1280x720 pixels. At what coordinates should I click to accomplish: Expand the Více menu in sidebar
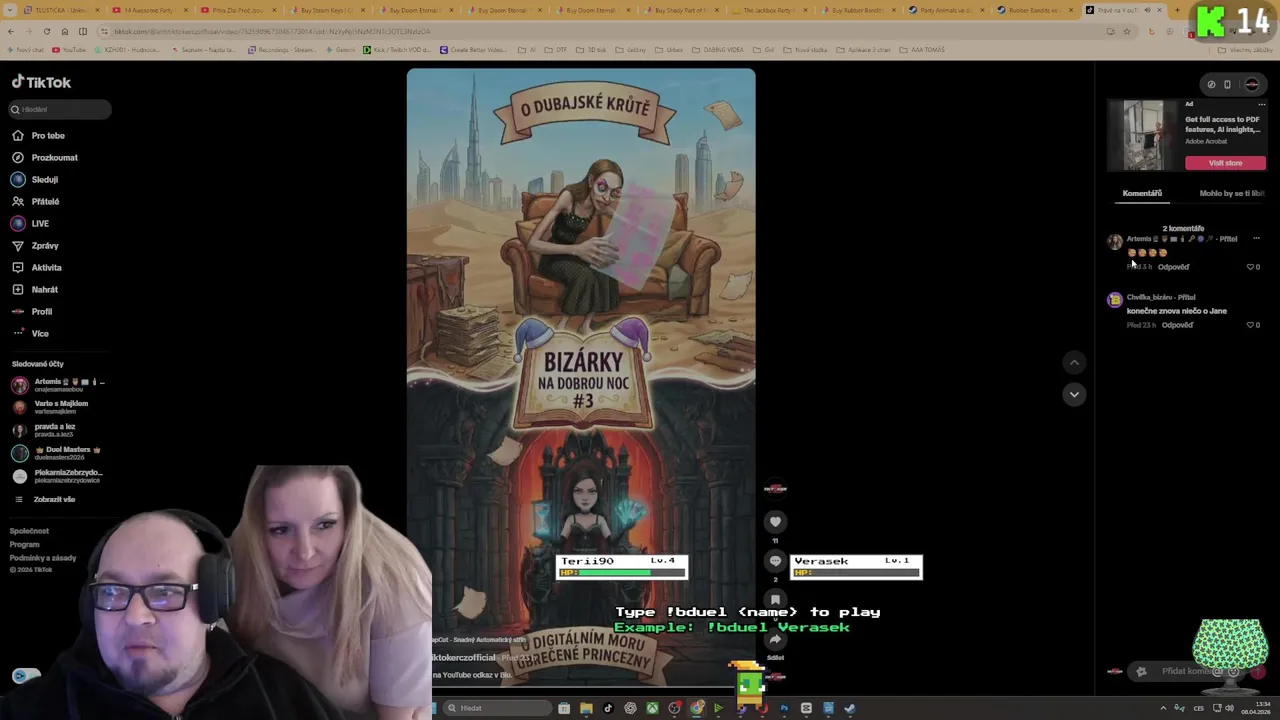(30, 333)
